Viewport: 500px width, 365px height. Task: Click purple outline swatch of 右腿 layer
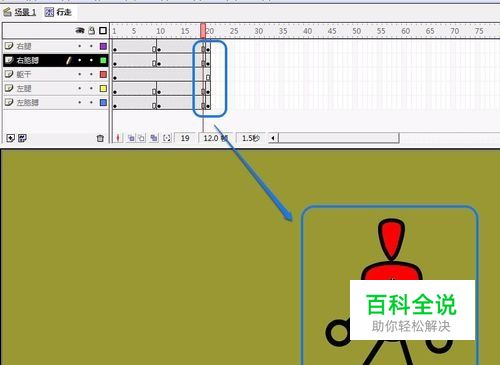pos(103,46)
